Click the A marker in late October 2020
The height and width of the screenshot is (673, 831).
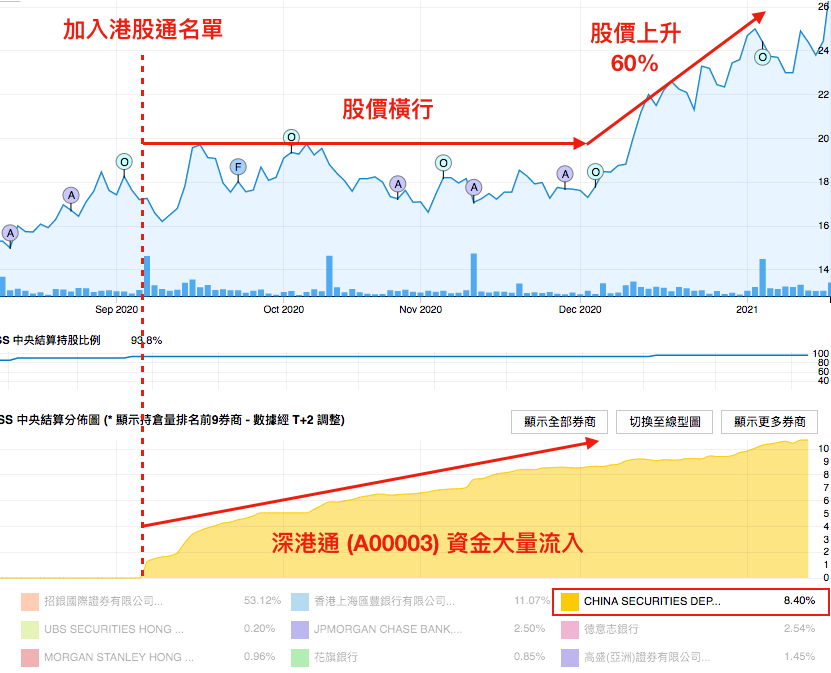(x=397, y=184)
